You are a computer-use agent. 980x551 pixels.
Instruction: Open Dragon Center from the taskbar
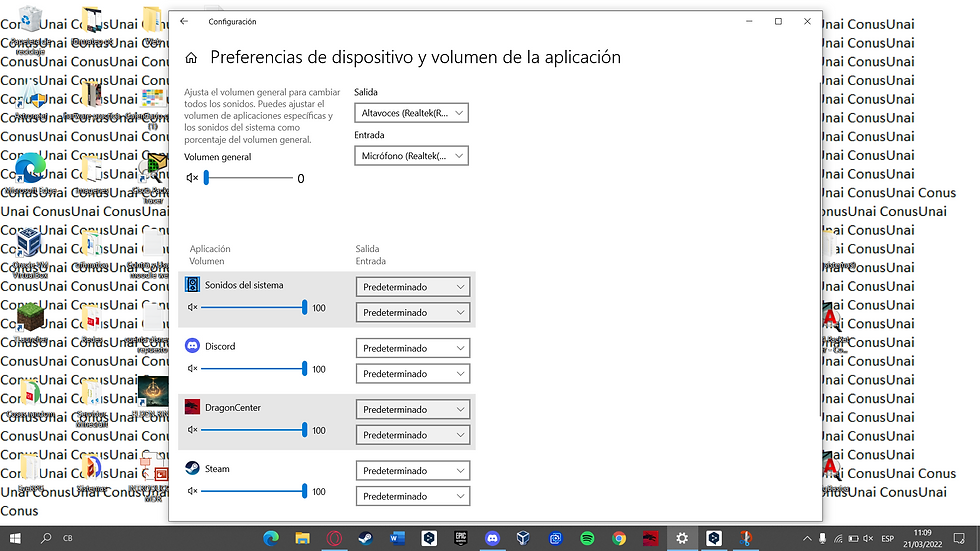tap(651, 538)
